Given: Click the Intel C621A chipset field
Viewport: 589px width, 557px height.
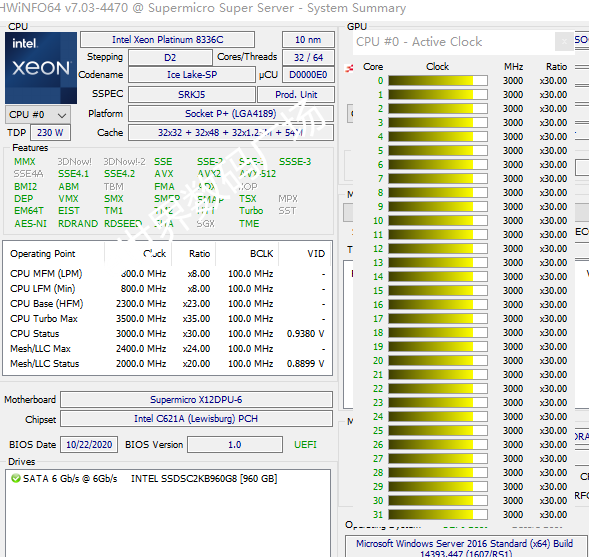Looking at the screenshot, I should tap(196, 418).
